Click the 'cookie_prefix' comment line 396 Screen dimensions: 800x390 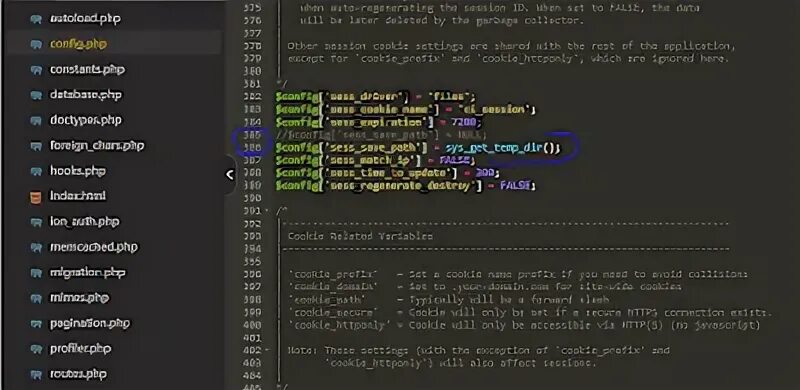518,275
